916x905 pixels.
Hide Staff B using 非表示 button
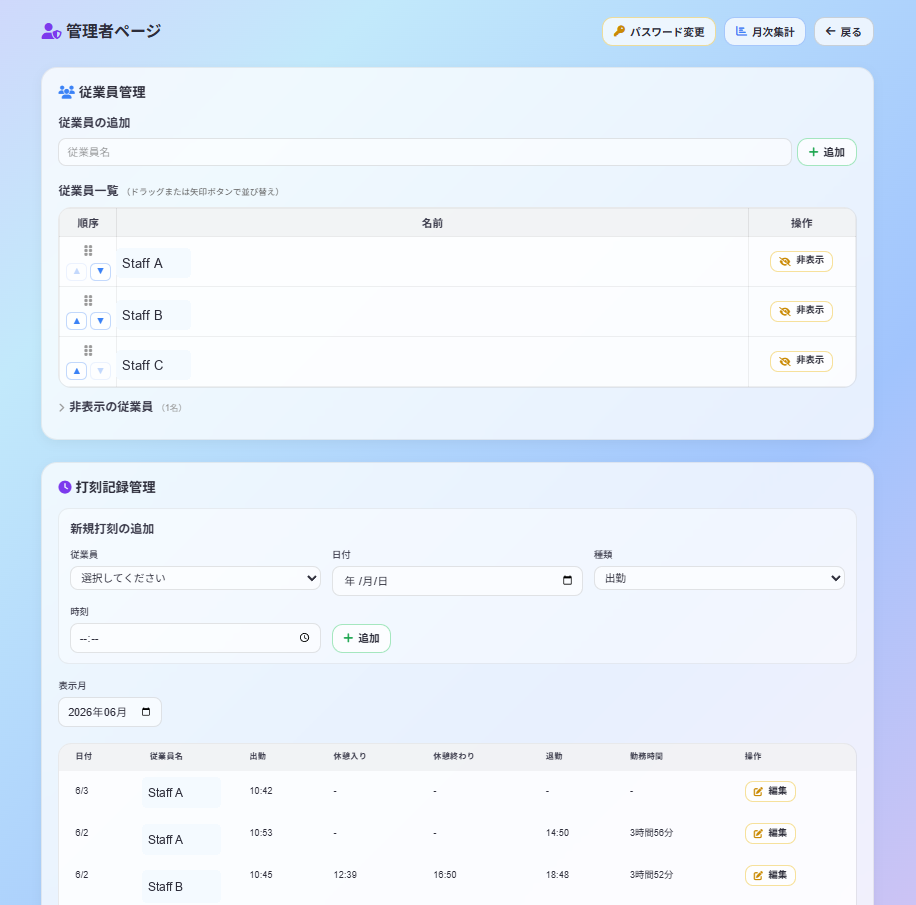(801, 311)
